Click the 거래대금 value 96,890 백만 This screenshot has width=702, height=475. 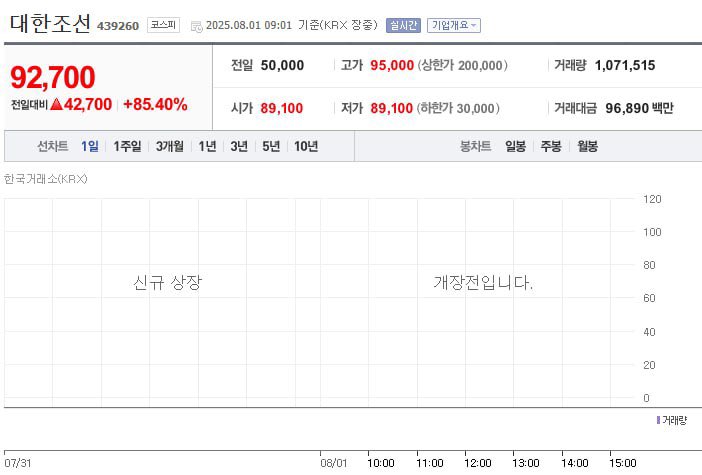(x=639, y=108)
